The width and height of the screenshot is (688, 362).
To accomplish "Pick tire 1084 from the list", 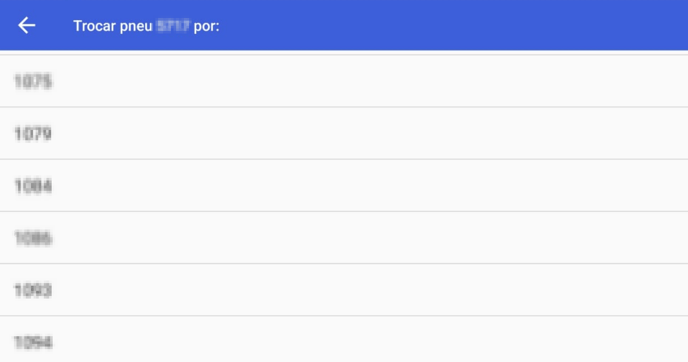I will 344,185.
